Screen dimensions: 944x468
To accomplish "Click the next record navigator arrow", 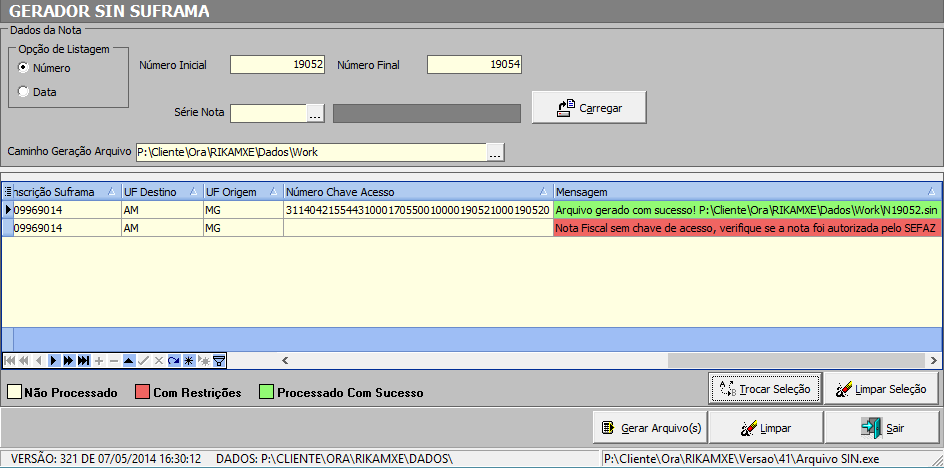I will (53, 361).
